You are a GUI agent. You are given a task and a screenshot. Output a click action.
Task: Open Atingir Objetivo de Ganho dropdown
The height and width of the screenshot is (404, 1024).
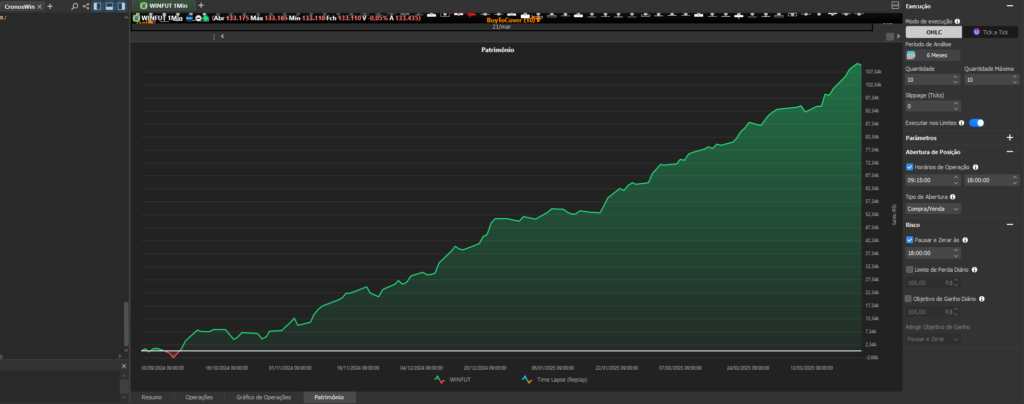coord(933,339)
